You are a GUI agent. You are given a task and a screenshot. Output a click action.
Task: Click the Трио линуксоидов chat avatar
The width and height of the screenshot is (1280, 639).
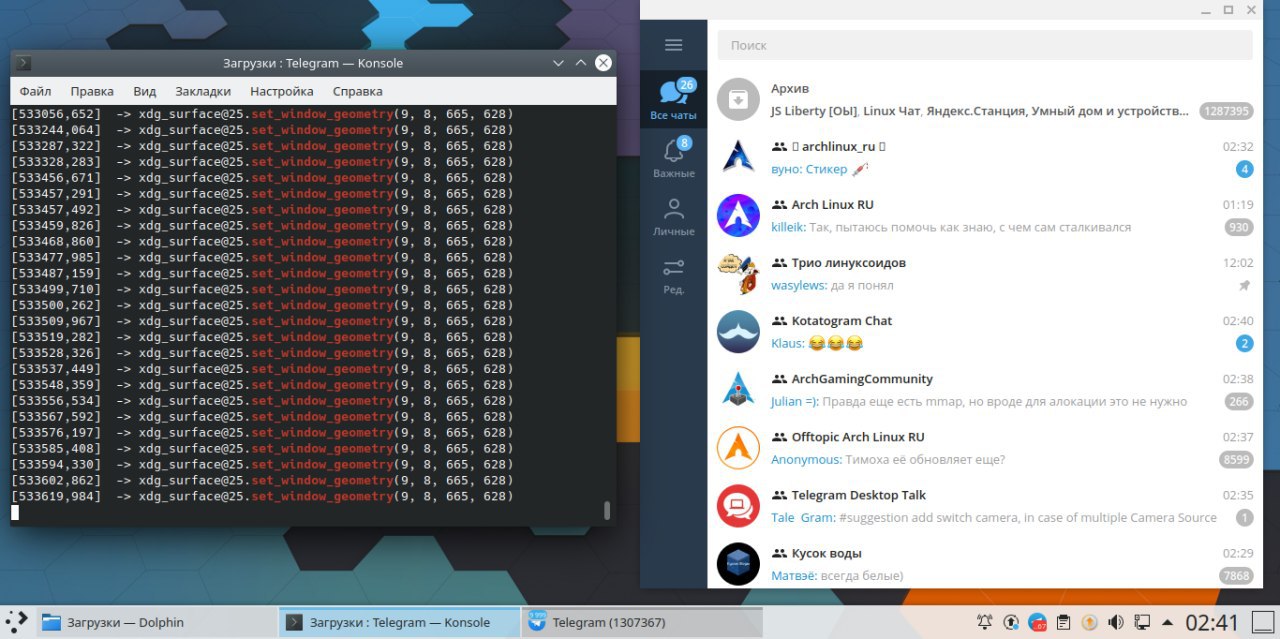click(738, 273)
